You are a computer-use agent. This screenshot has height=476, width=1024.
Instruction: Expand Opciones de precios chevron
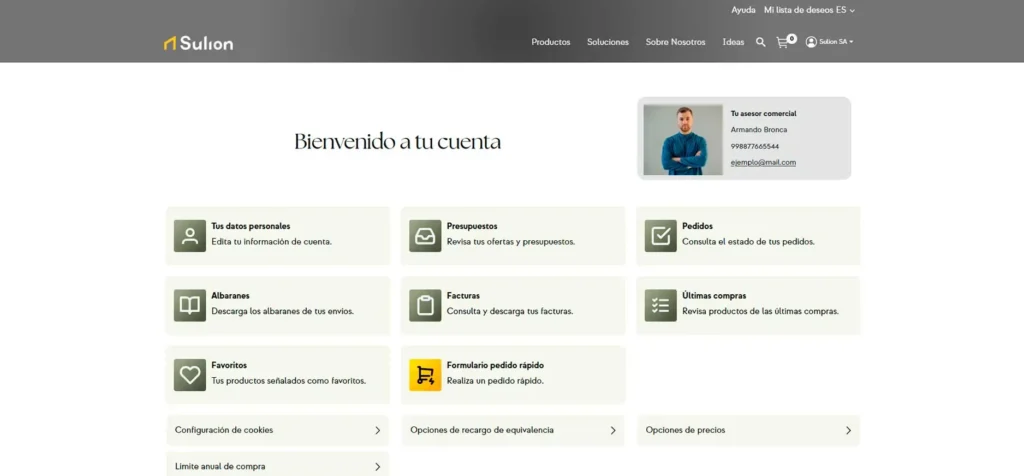(848, 430)
